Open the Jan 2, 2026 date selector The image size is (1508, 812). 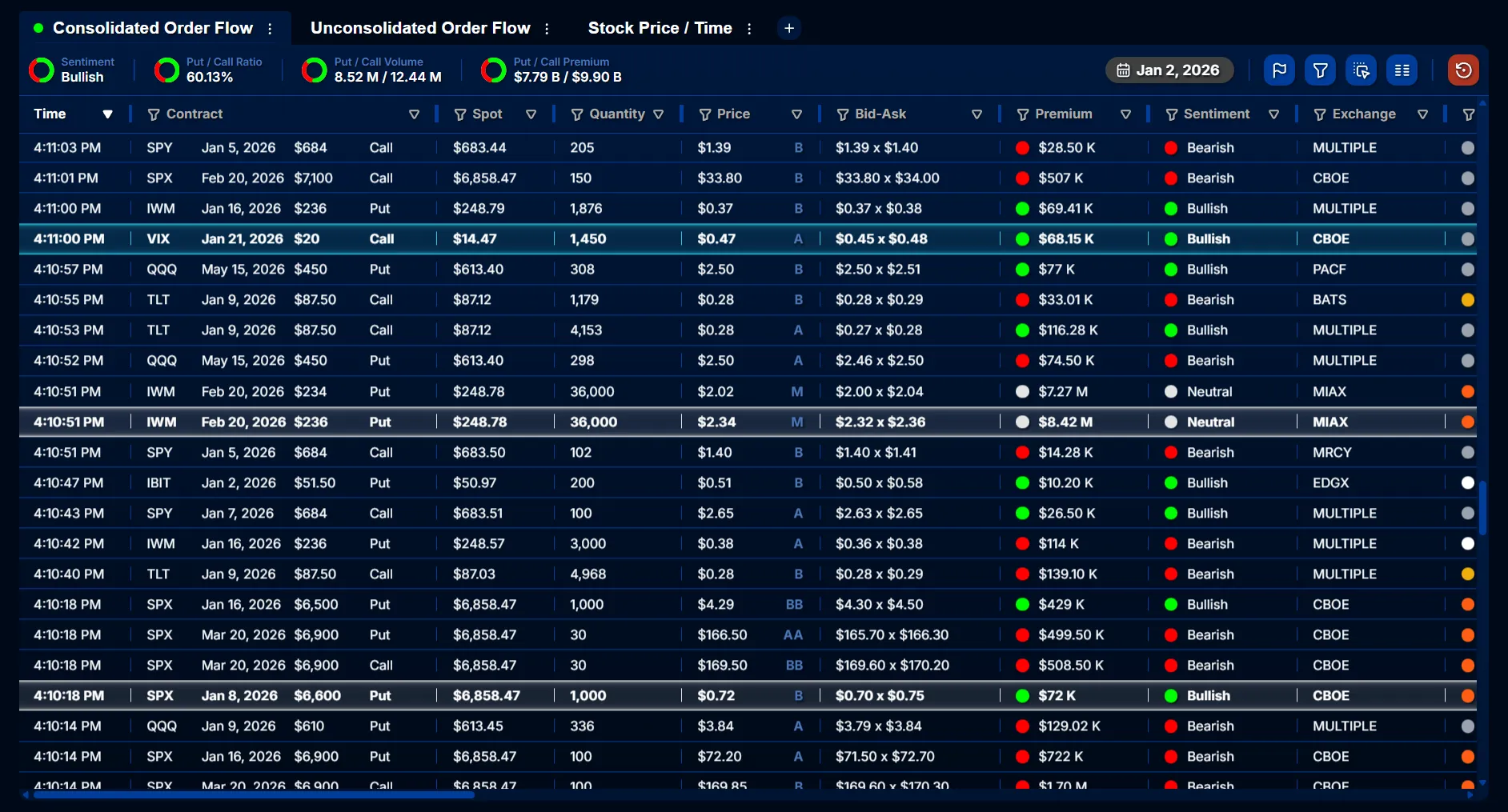pos(1169,70)
